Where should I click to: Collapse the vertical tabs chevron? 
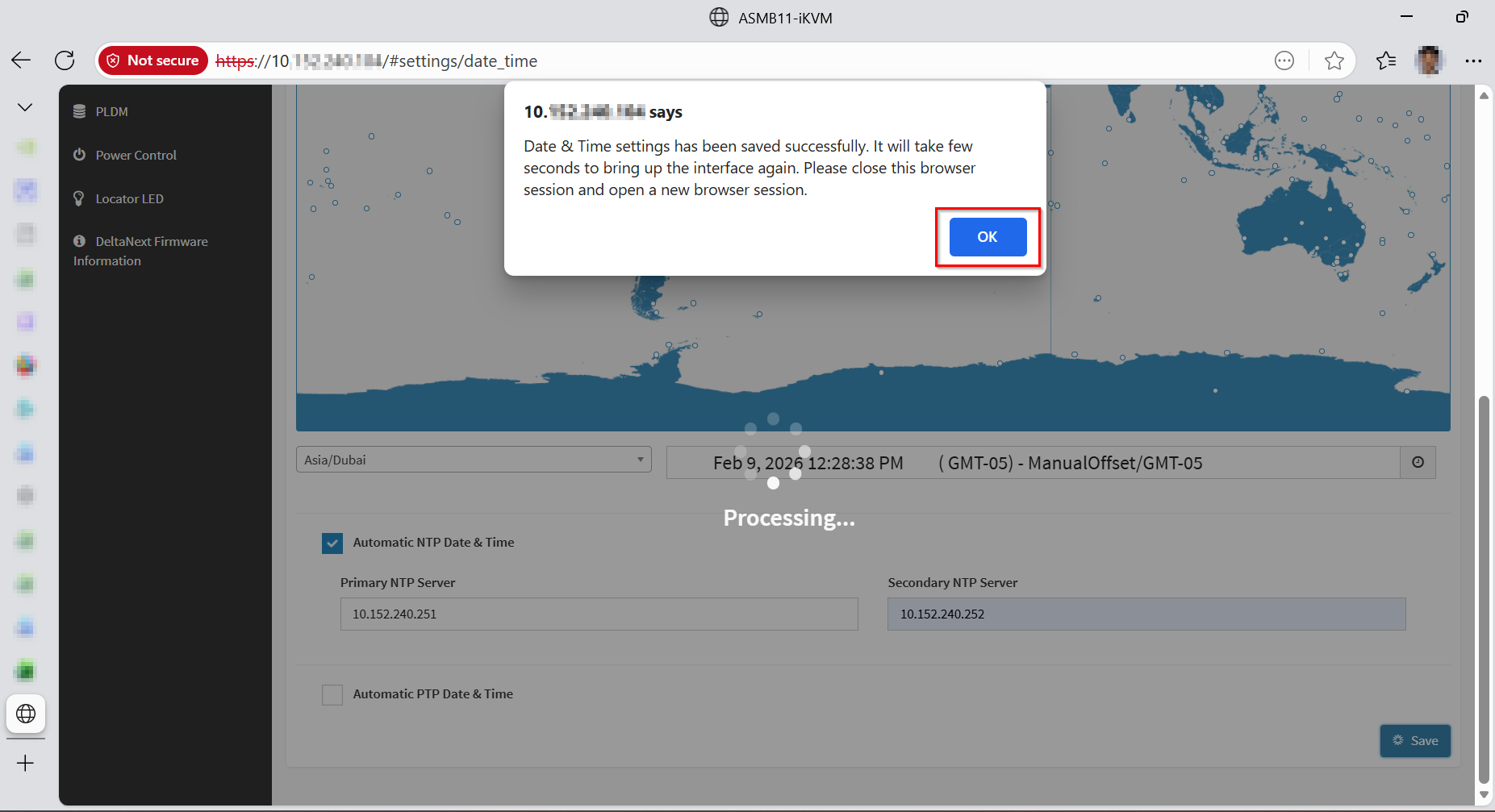click(25, 107)
